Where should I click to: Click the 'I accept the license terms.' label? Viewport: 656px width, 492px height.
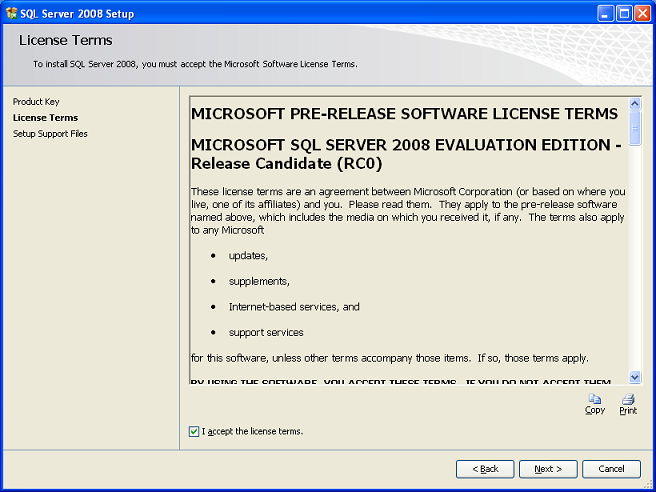point(252,431)
